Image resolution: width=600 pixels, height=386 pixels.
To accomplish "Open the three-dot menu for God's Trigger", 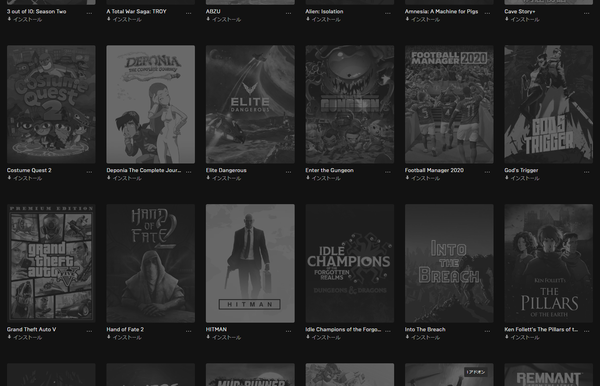I will [x=587, y=172].
